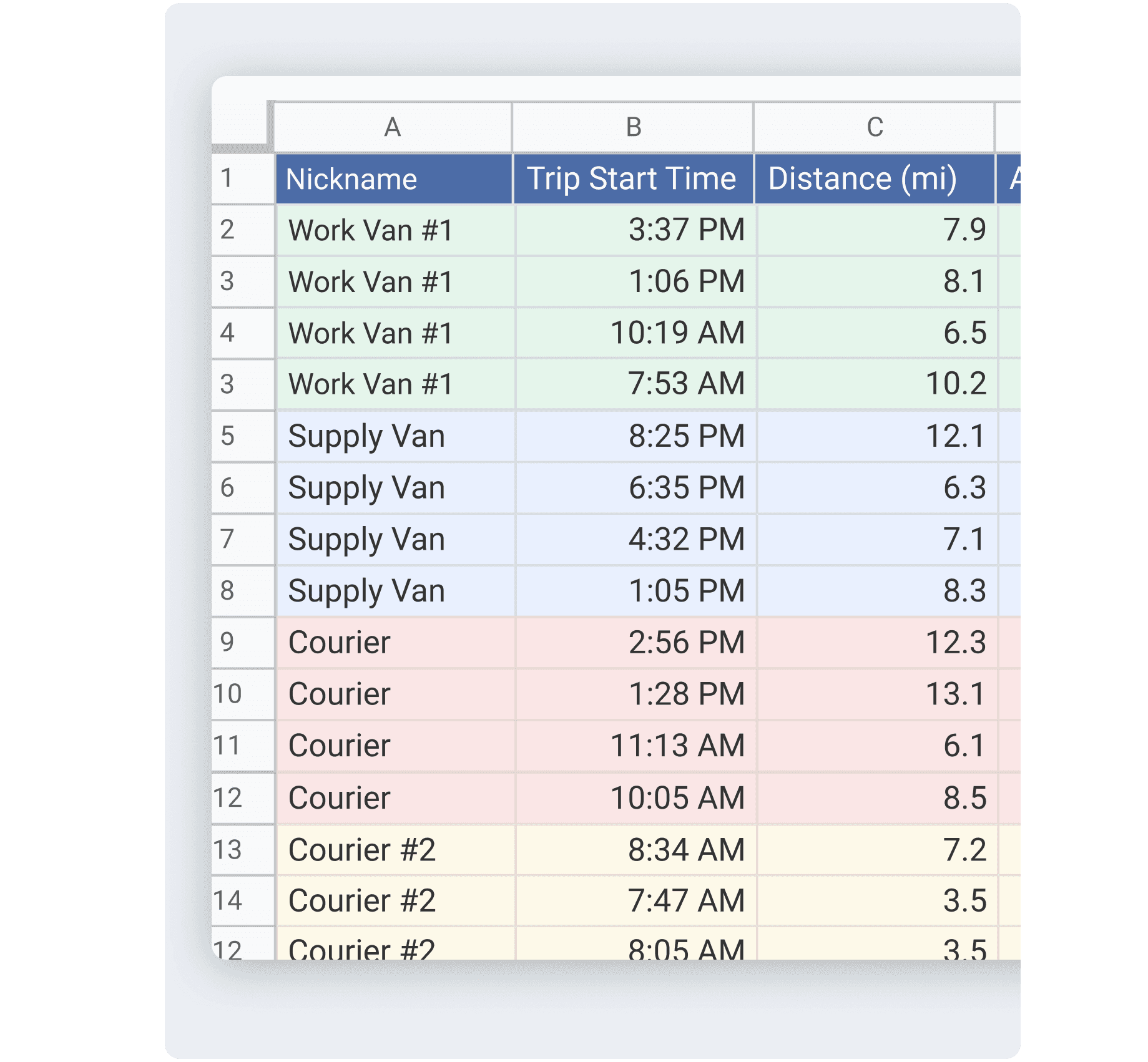Click the first Work Van #1 cell

393,230
